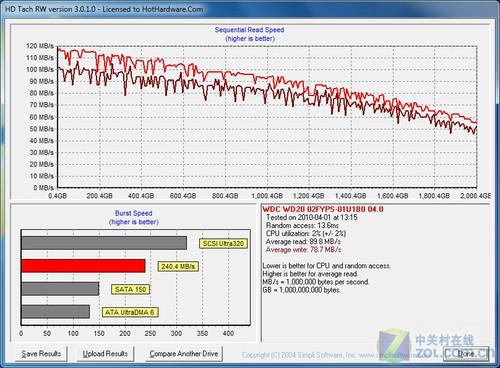Image resolution: width=500 pixels, height=368 pixels.
Task: Click the ATA UltraDMA 6 label
Action: tap(130, 312)
